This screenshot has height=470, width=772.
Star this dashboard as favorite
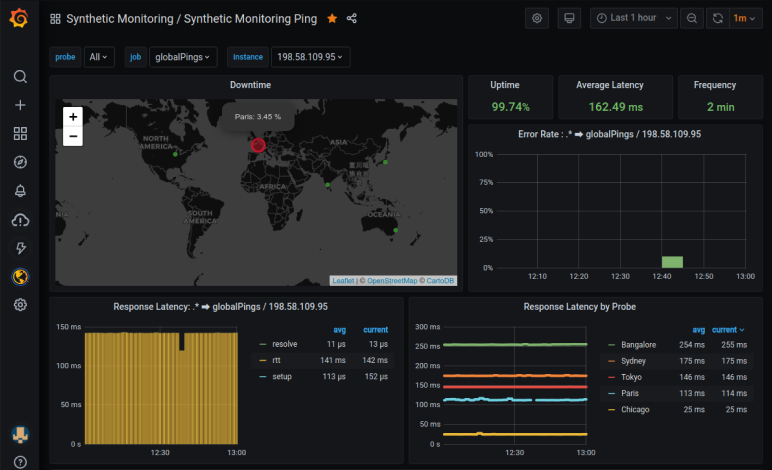click(x=332, y=18)
